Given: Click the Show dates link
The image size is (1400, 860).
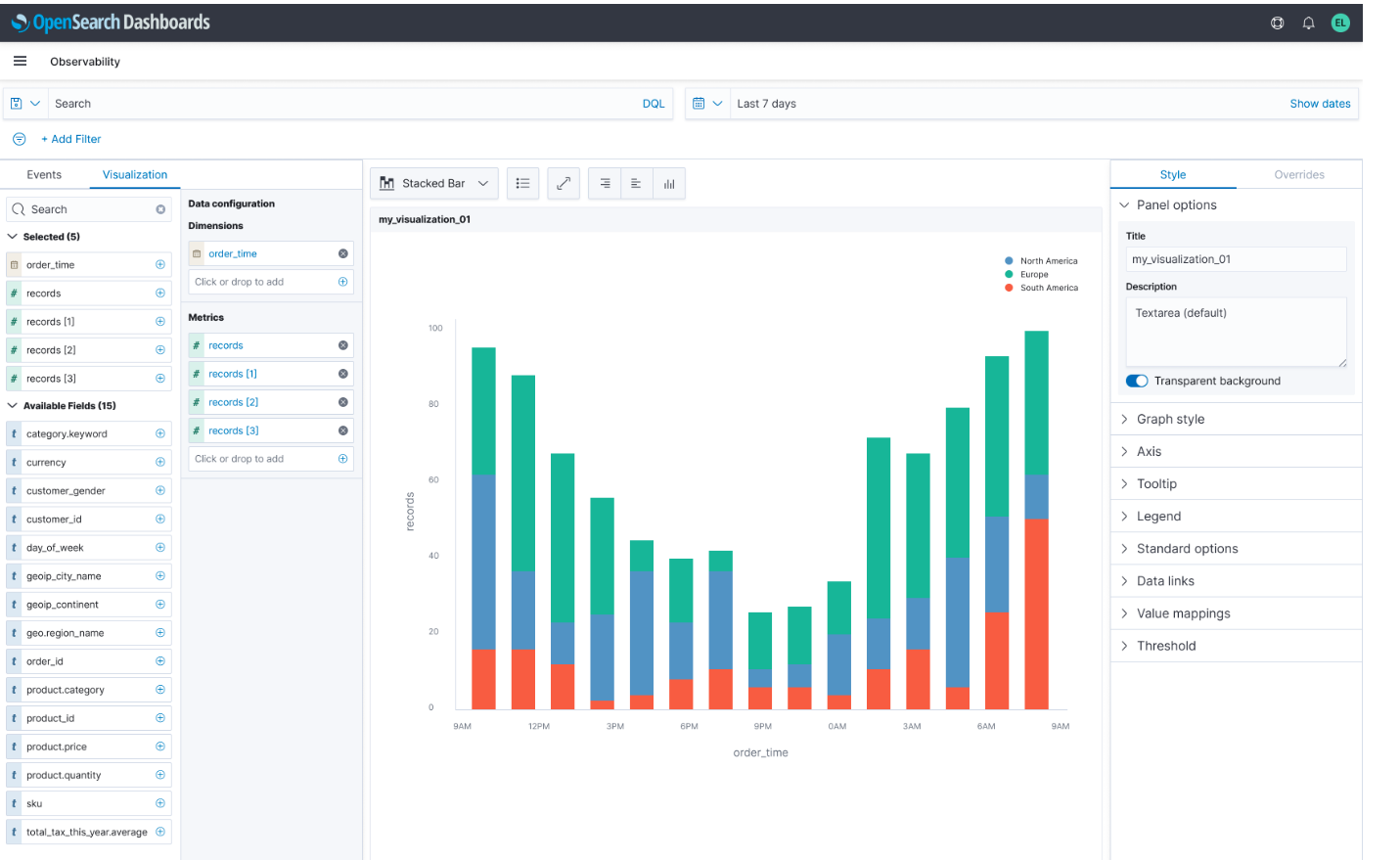Looking at the screenshot, I should (x=1320, y=103).
